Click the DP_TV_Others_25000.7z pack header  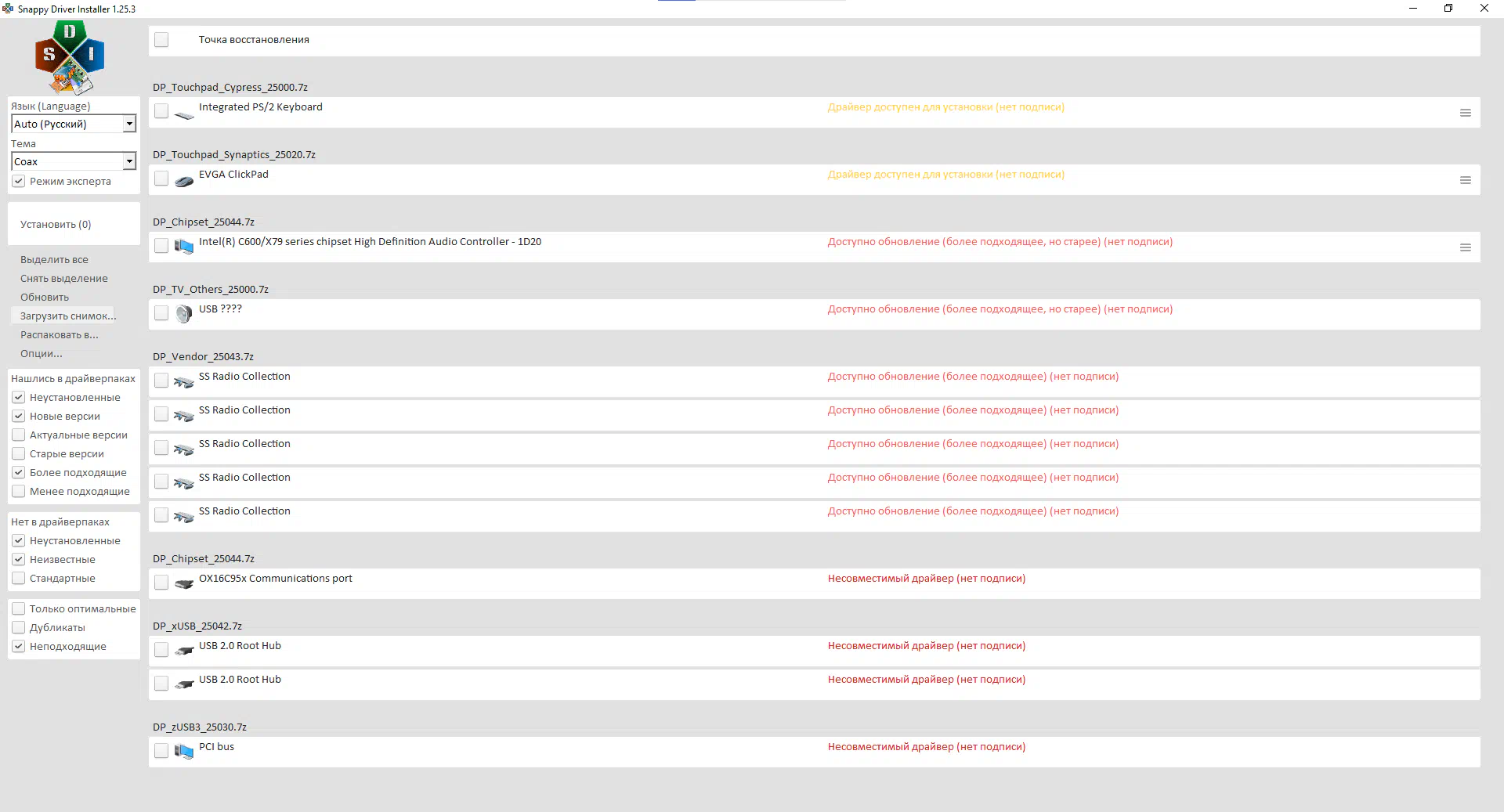click(x=211, y=289)
